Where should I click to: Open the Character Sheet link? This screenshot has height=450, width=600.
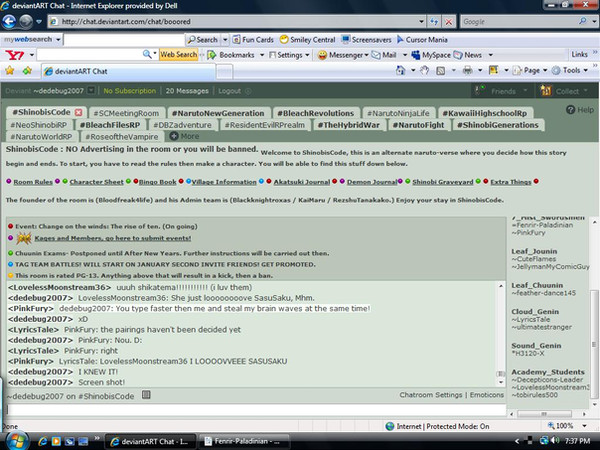coord(96,182)
